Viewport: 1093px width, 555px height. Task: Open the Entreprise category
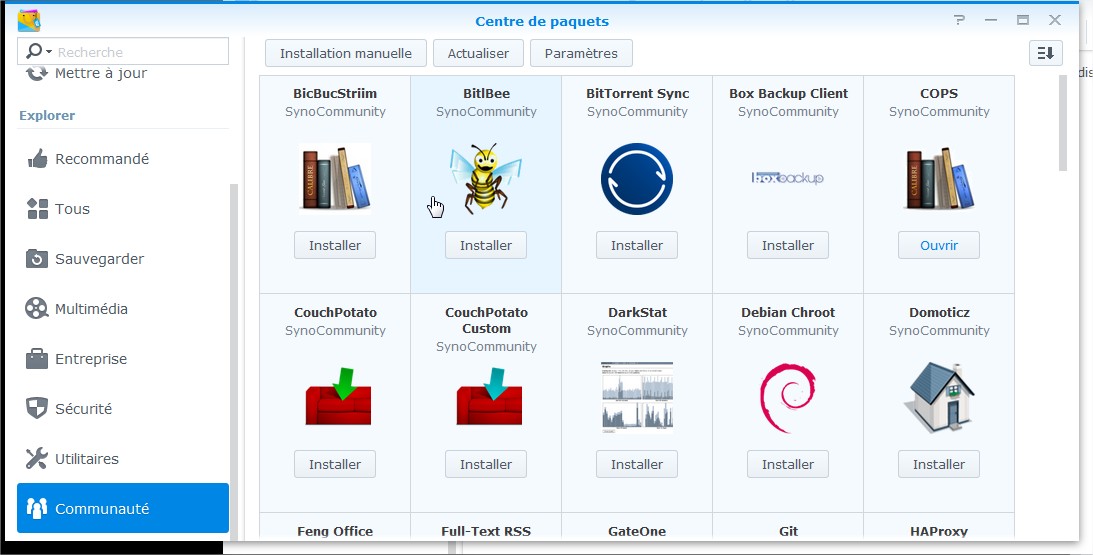pos(123,359)
